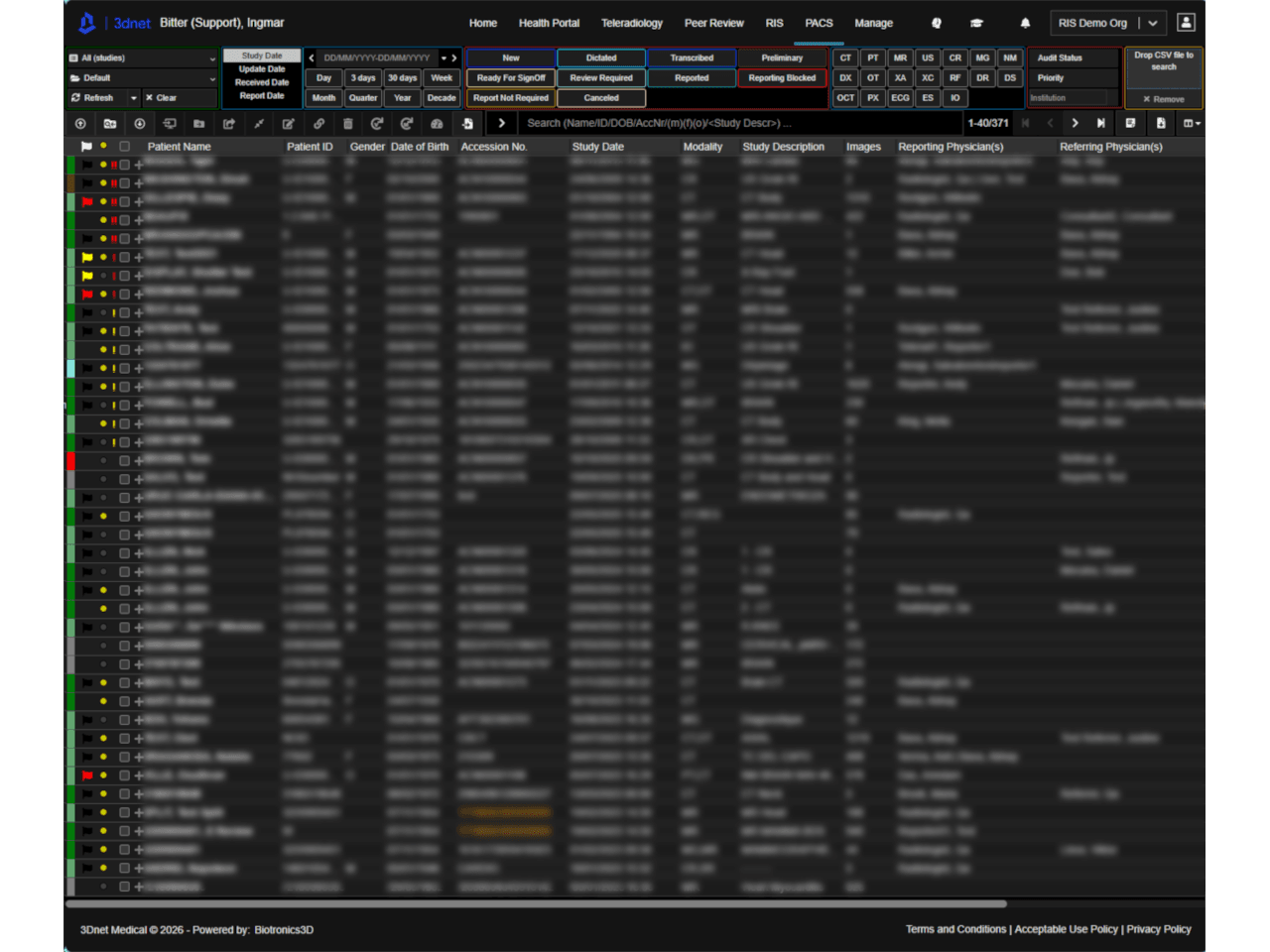Click the share/export study icon
Image resolution: width=1270 pixels, height=952 pixels.
pos(229,124)
